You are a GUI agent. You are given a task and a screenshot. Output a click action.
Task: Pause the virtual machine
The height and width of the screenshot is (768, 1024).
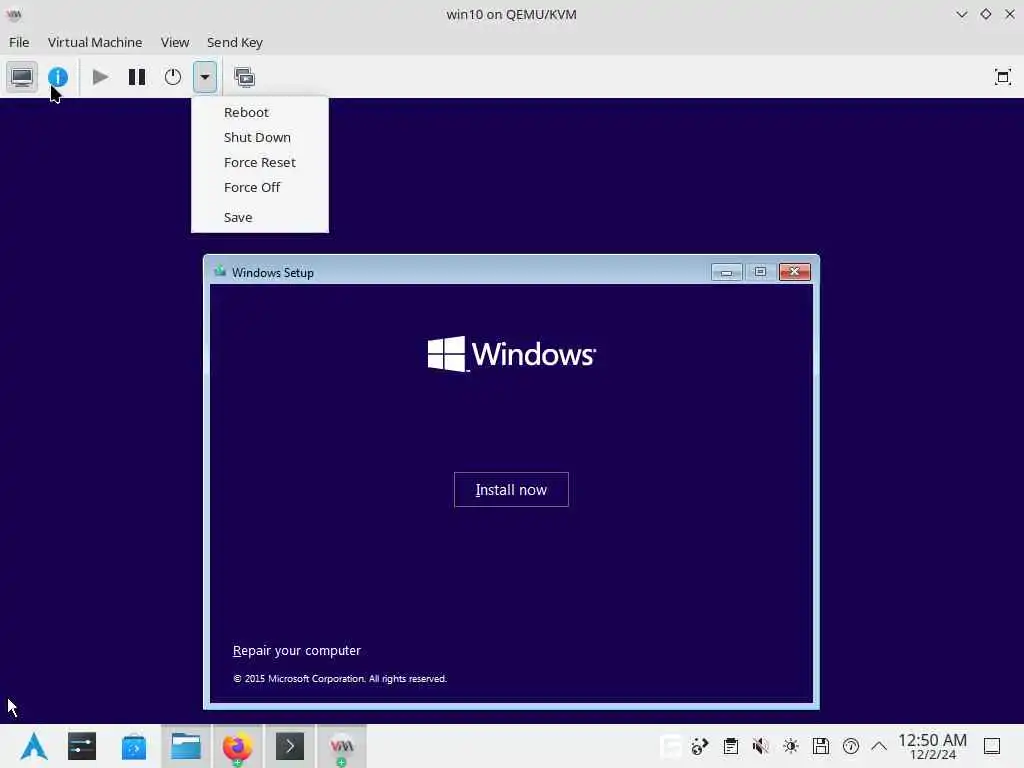(136, 77)
